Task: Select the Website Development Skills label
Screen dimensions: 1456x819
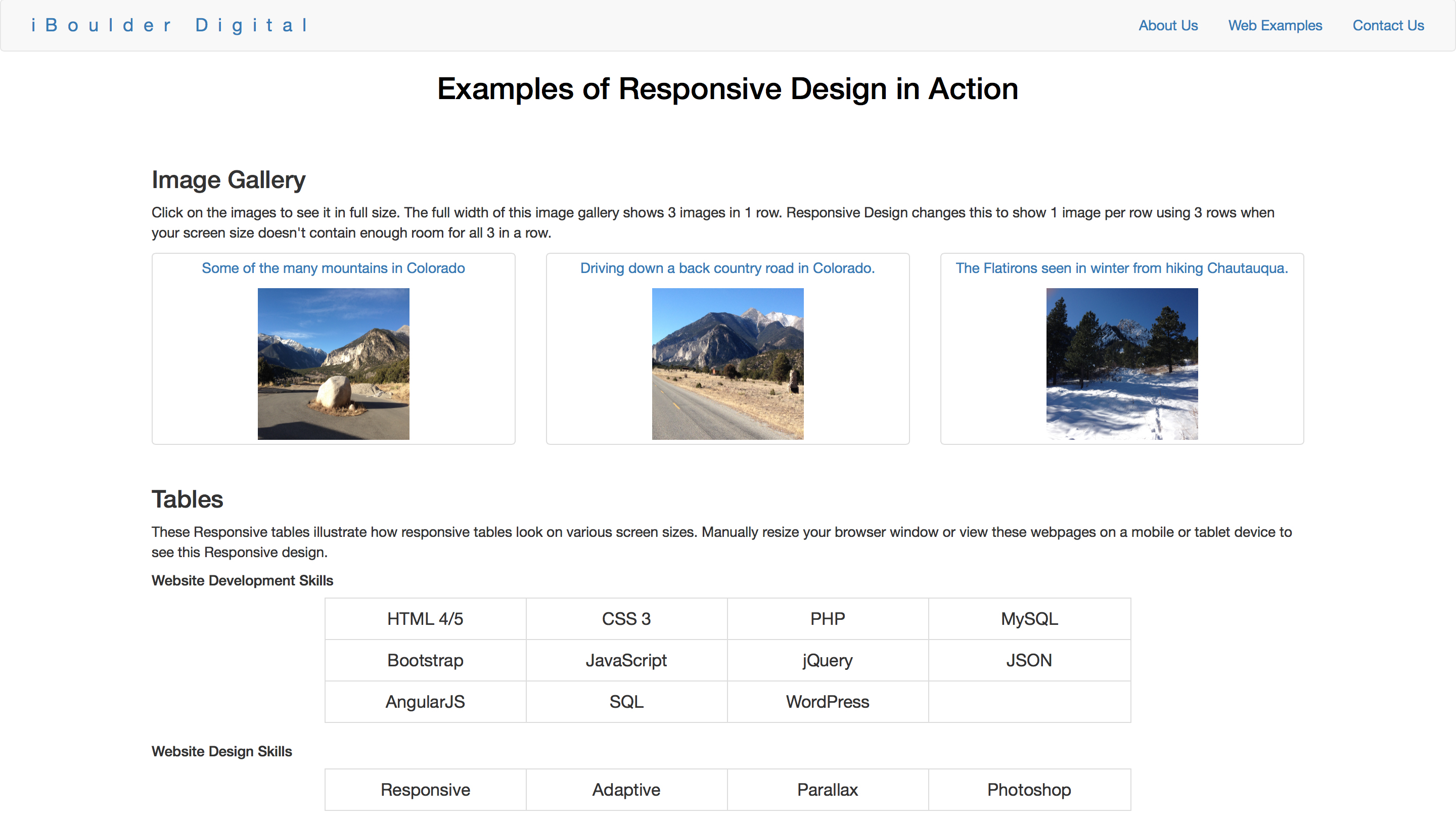Action: [242, 580]
